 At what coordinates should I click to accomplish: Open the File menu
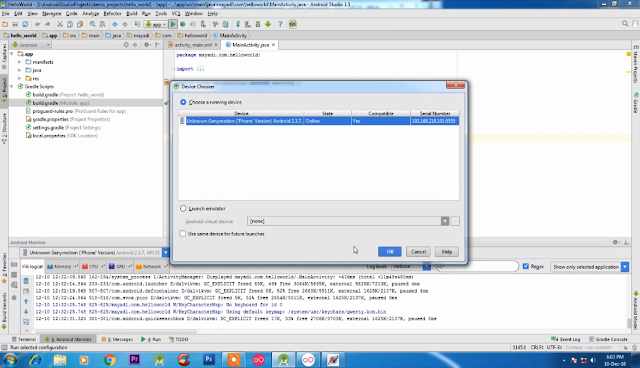5,13
